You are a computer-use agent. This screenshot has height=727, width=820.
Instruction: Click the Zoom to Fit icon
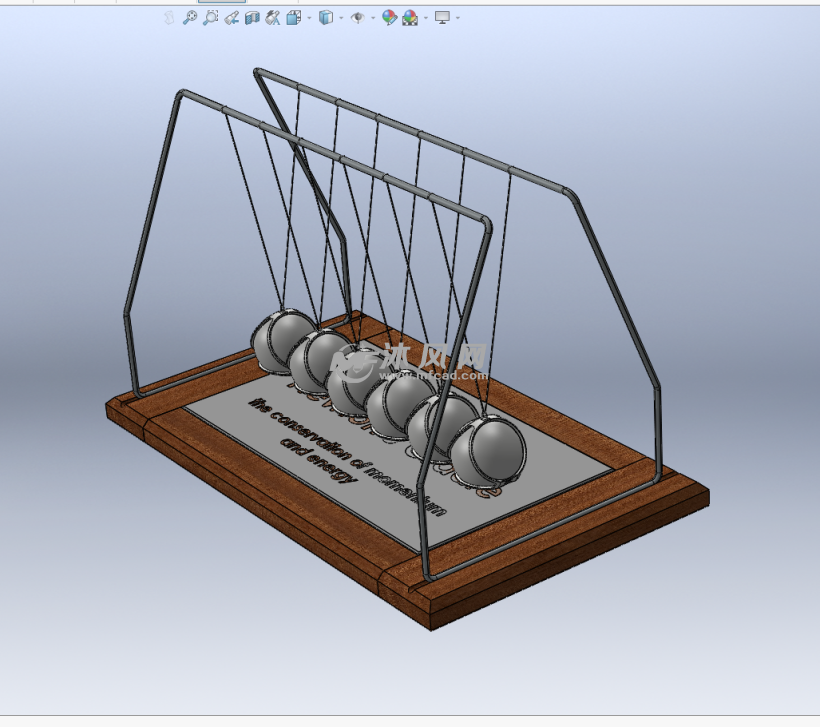coord(189,18)
